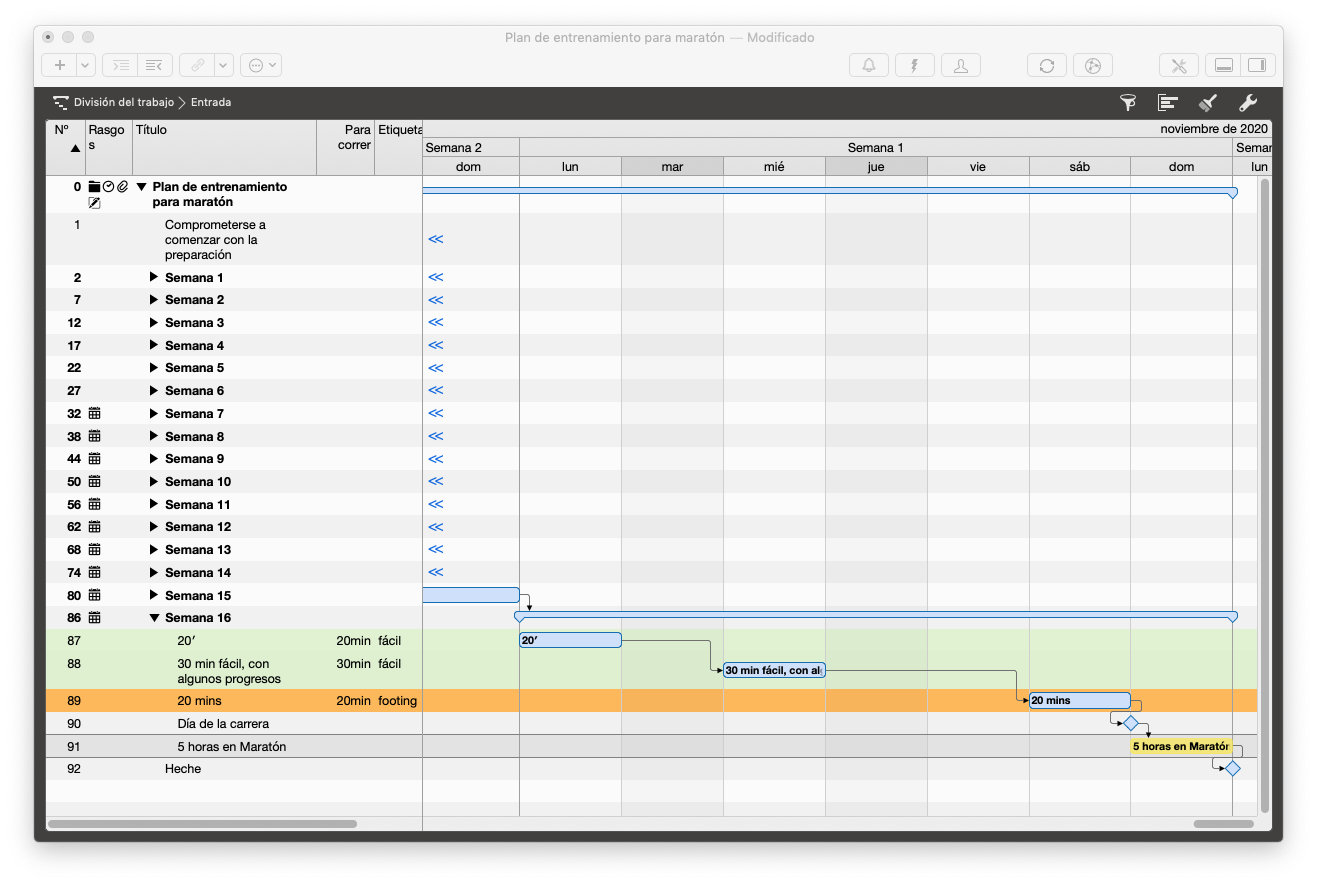The image size is (1317, 884).
Task: Open attachments with the paperclip toolbar icon
Action: (x=196, y=64)
